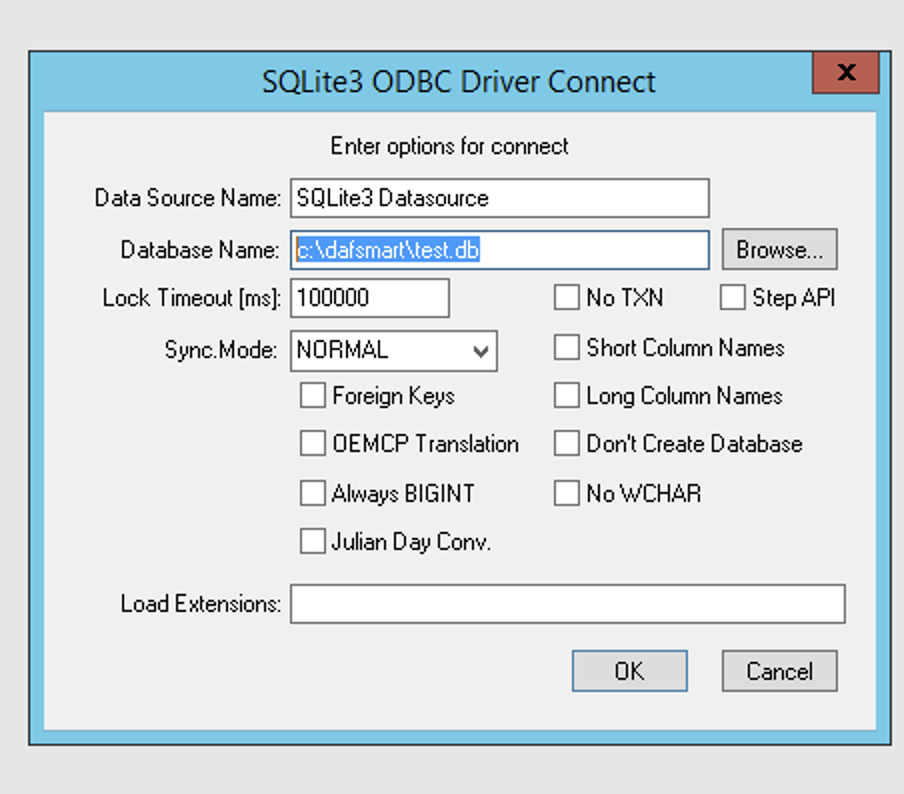The height and width of the screenshot is (794, 904).
Task: Click the 'Data Source Name:' label
Action: point(188,198)
